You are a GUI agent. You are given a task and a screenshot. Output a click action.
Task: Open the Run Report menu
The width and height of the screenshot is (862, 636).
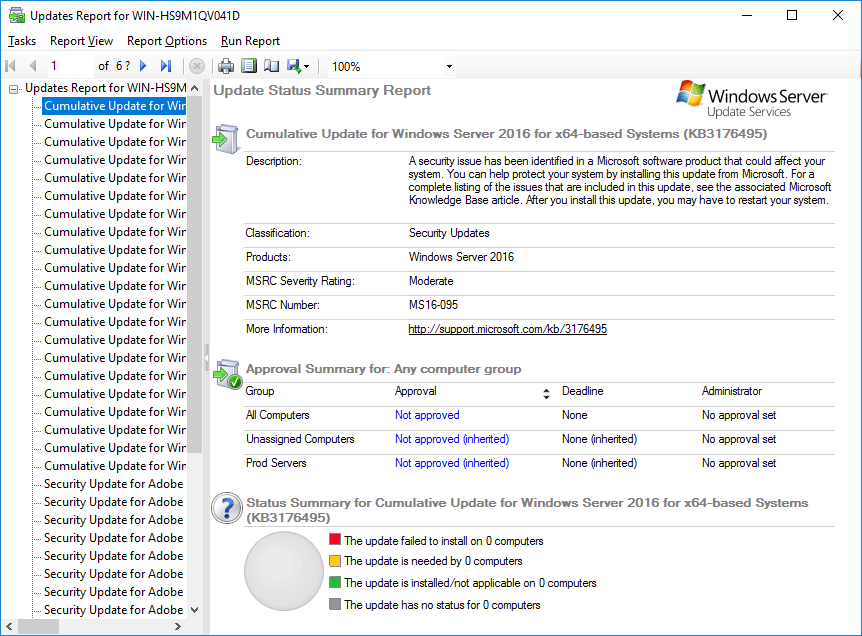click(250, 41)
